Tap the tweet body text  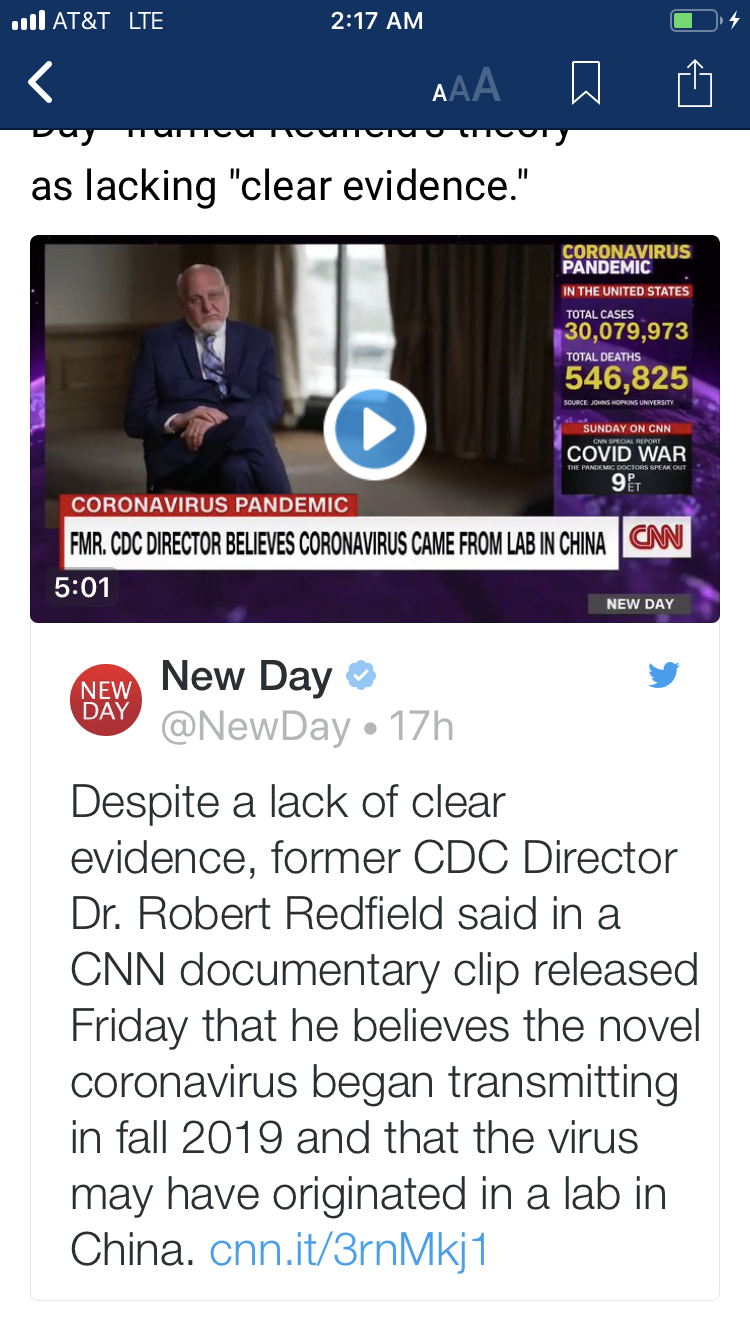385,1026
